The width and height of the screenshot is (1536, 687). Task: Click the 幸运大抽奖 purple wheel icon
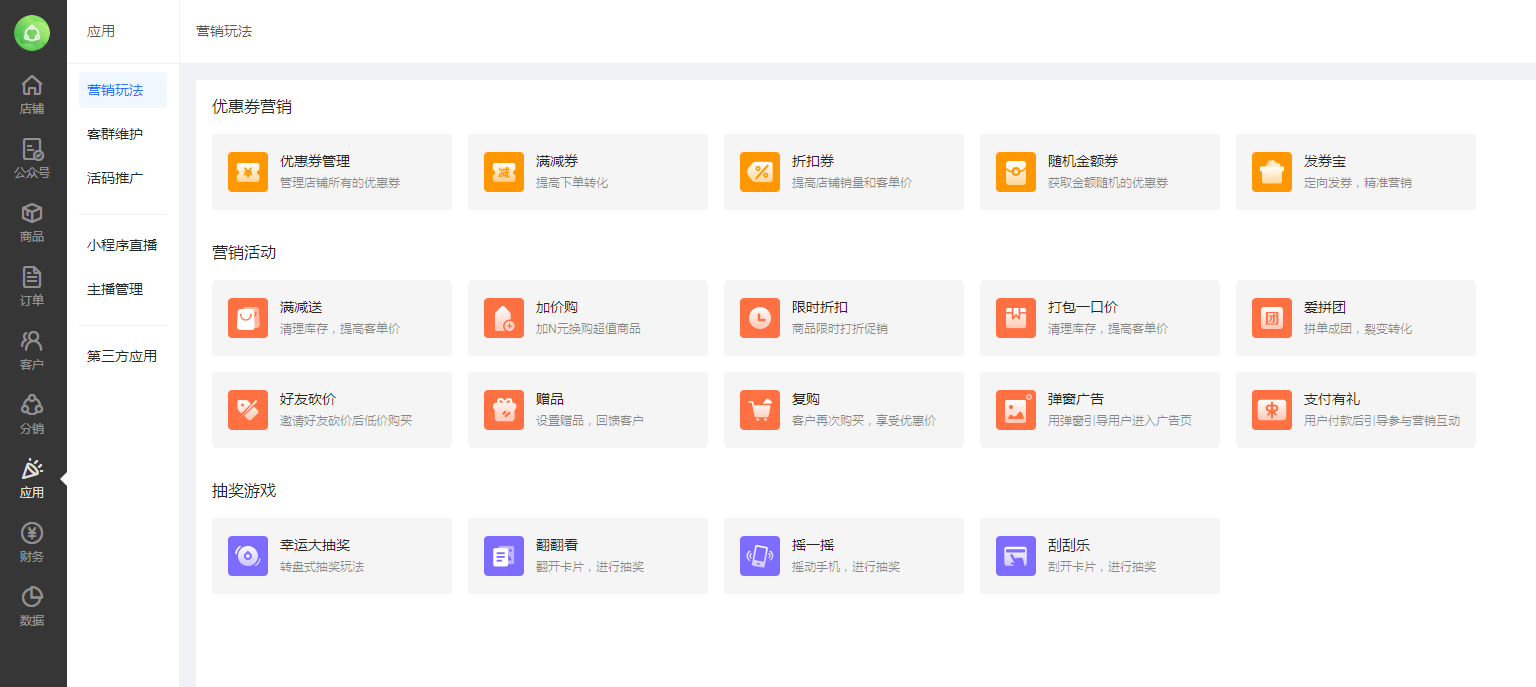pyautogui.click(x=248, y=556)
